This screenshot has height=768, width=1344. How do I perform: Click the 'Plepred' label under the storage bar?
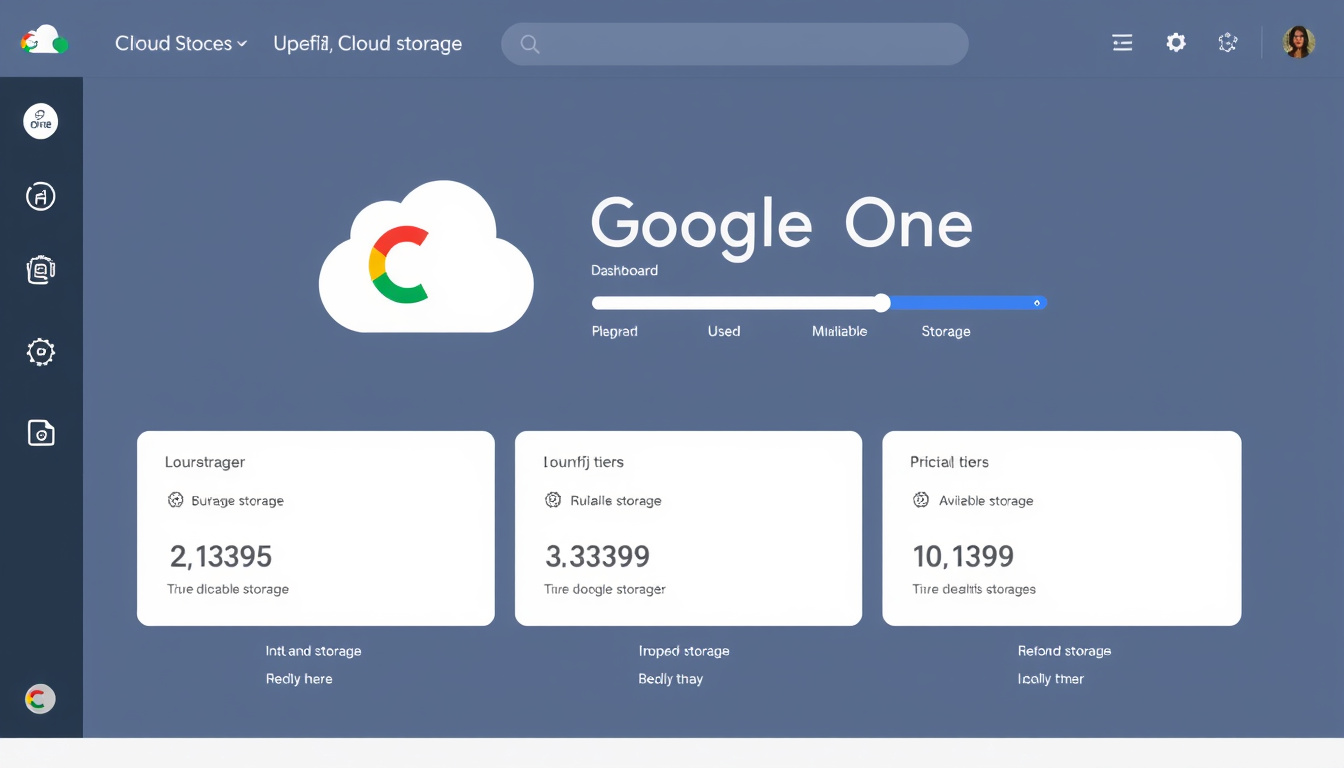pos(615,331)
